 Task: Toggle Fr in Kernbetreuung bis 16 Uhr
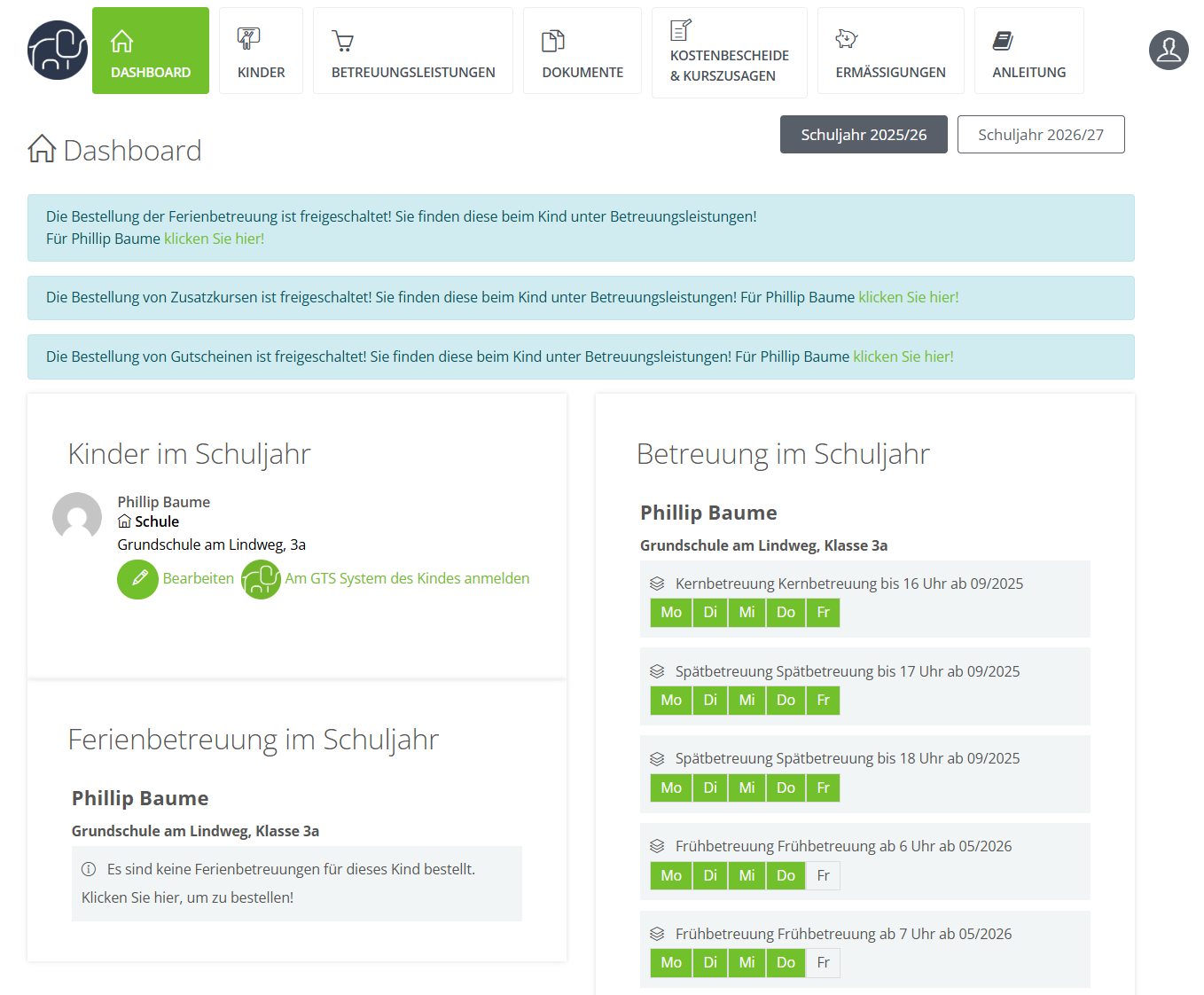tap(823, 612)
